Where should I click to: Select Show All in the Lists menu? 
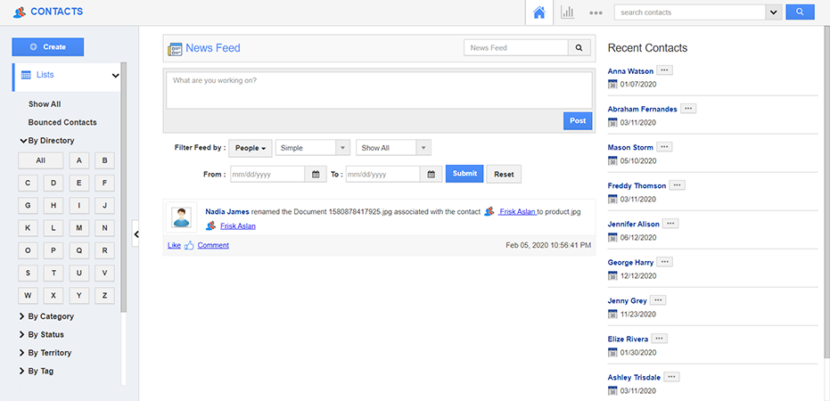click(x=45, y=104)
